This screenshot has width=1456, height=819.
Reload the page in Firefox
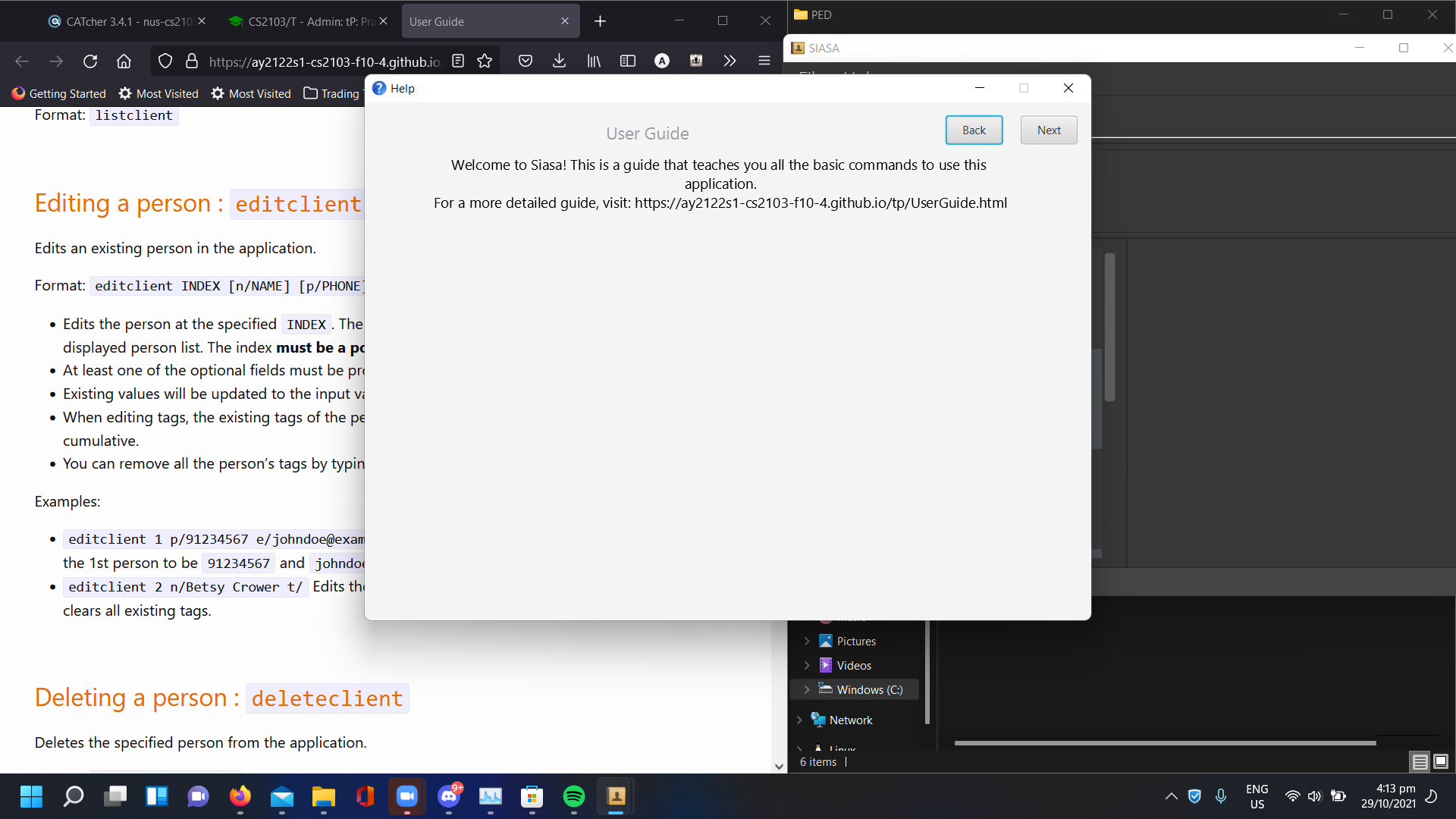click(x=90, y=61)
